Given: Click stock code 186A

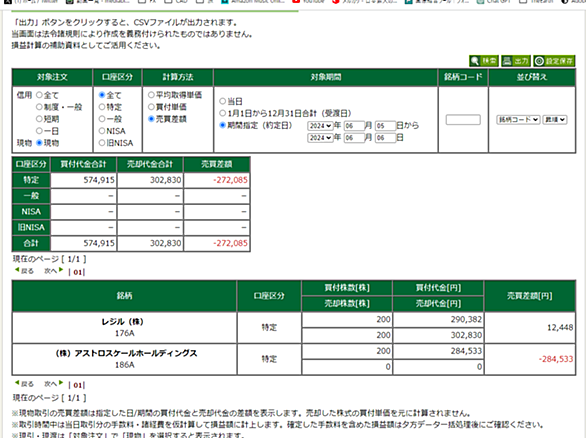Looking at the screenshot, I should (124, 365).
